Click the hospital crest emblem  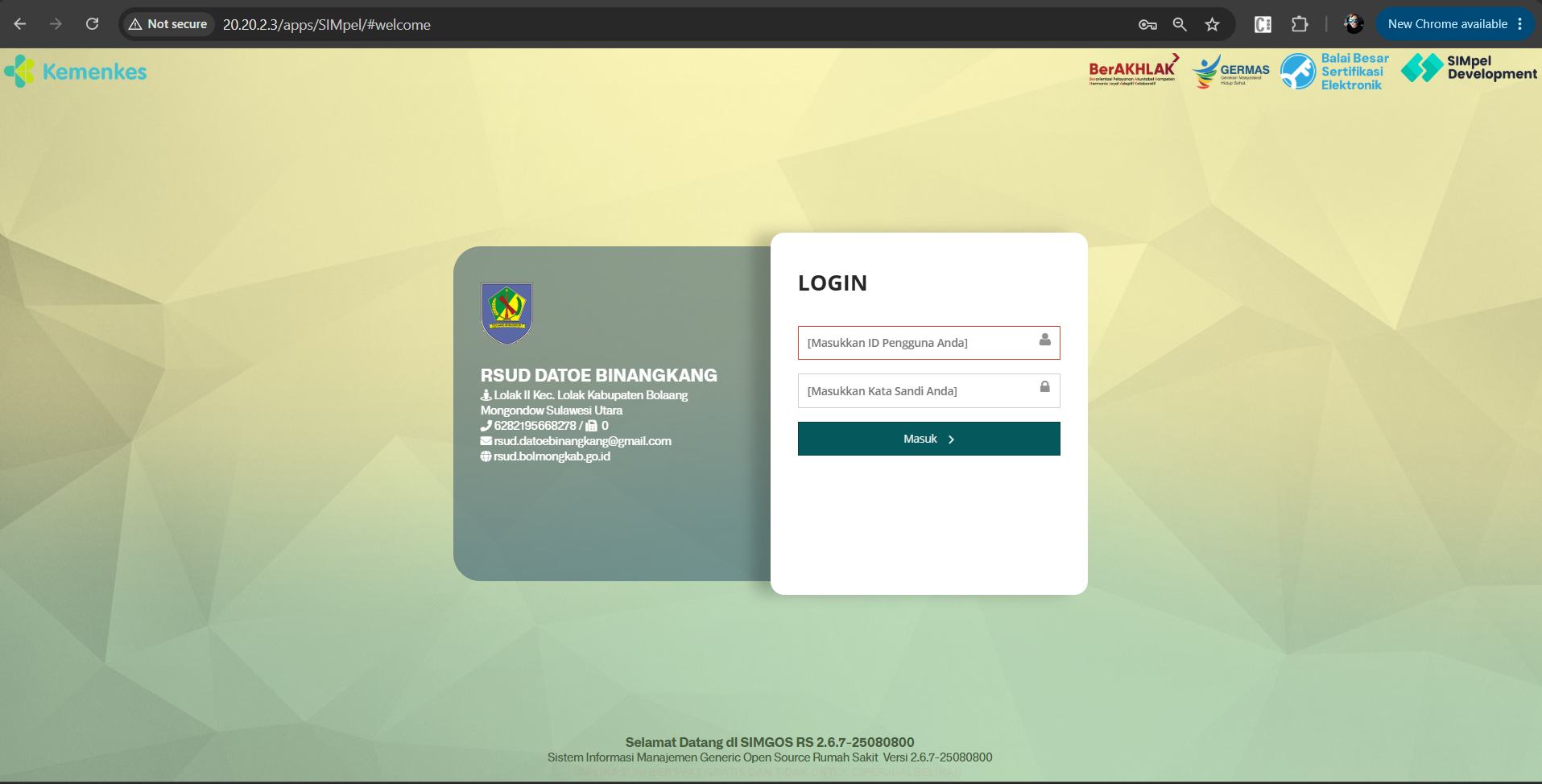506,313
